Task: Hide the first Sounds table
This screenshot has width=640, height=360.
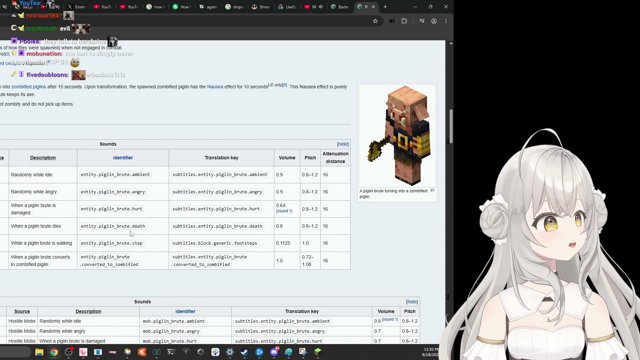Action: [342, 144]
